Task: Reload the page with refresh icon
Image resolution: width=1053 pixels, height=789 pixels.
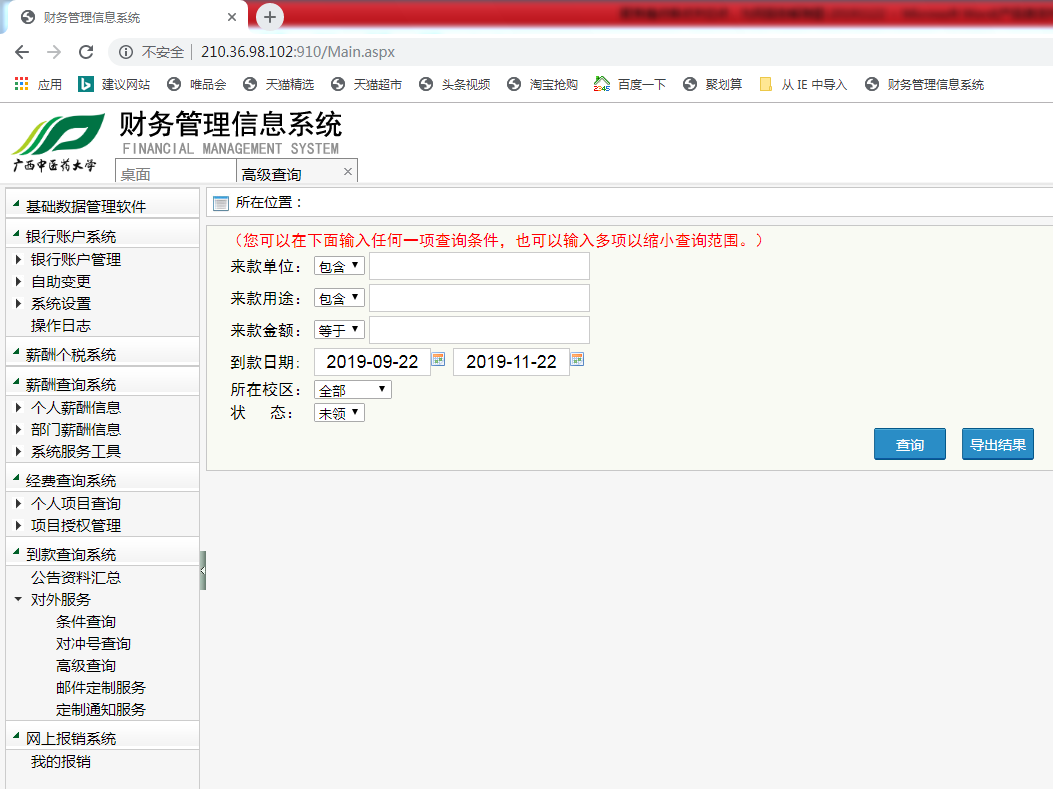Action: click(x=86, y=52)
